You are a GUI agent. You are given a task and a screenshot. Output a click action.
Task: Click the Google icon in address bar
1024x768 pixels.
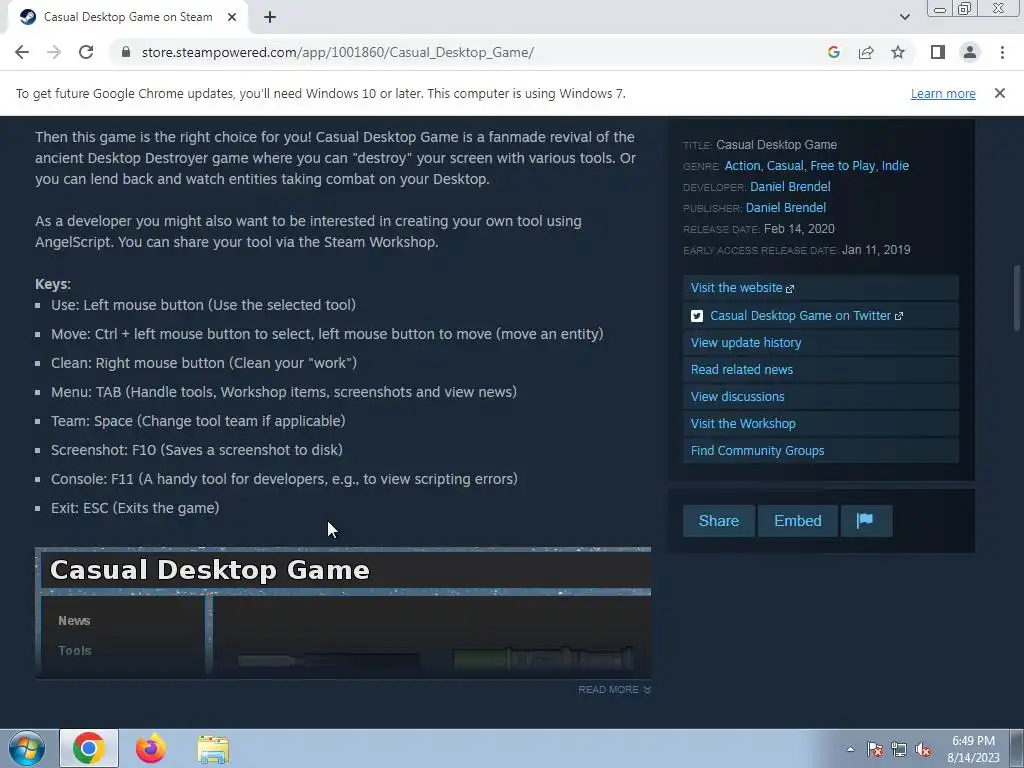point(833,52)
